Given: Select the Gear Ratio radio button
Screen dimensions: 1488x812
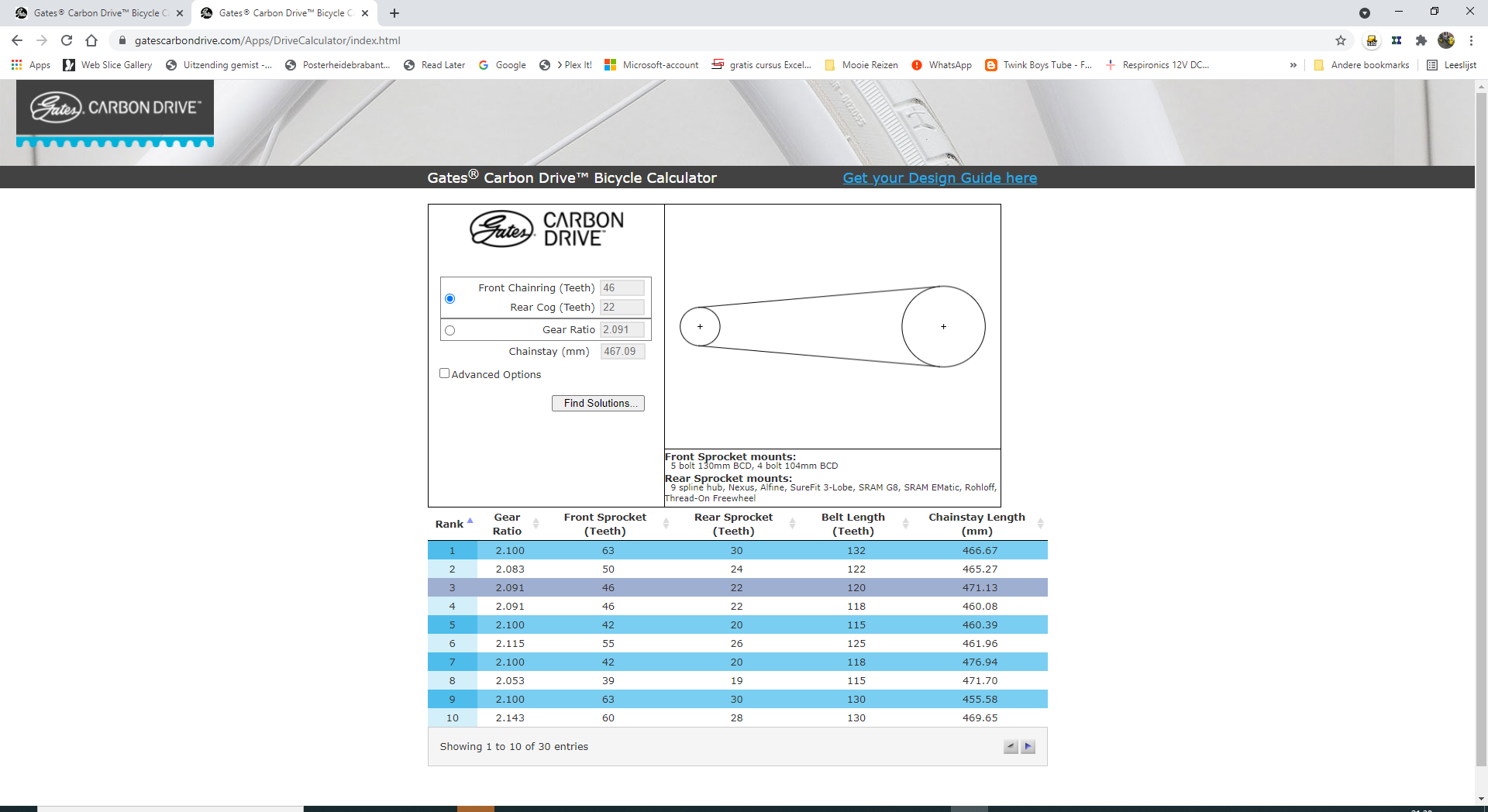Looking at the screenshot, I should coord(449,330).
